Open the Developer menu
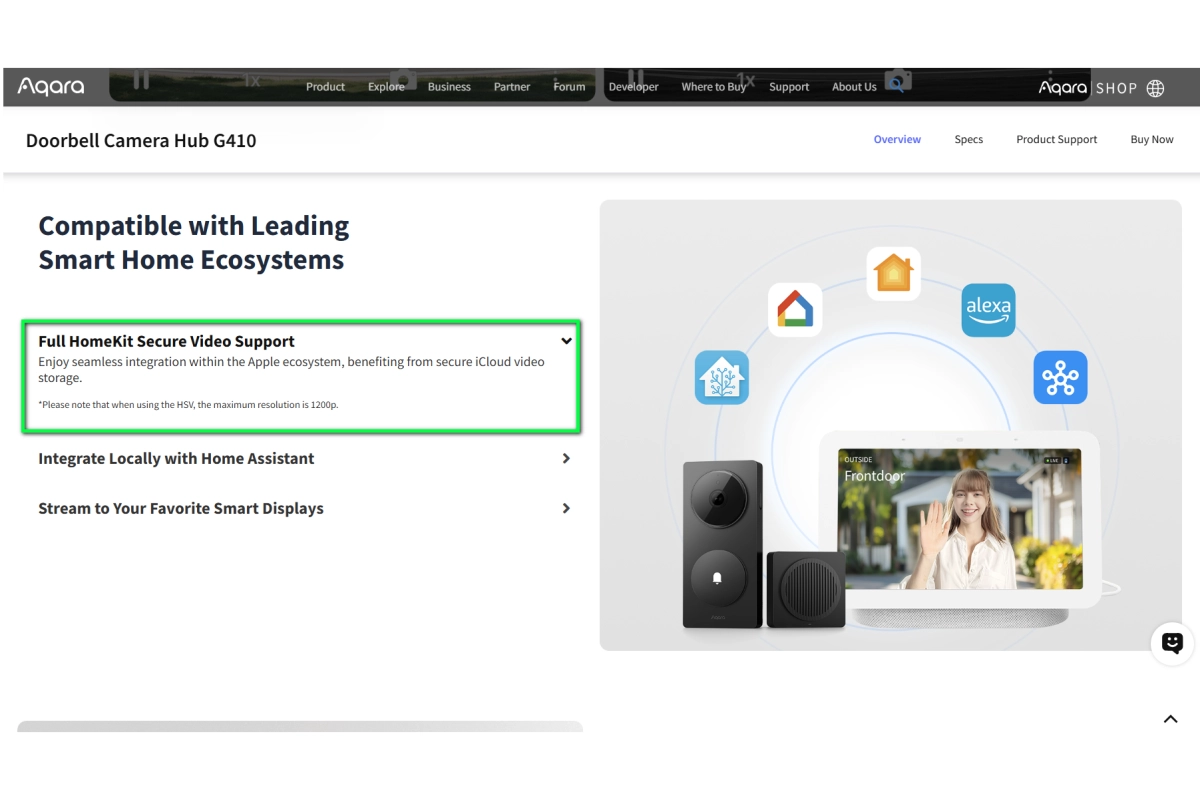Screen dimensions: 1200x800 coord(634,87)
